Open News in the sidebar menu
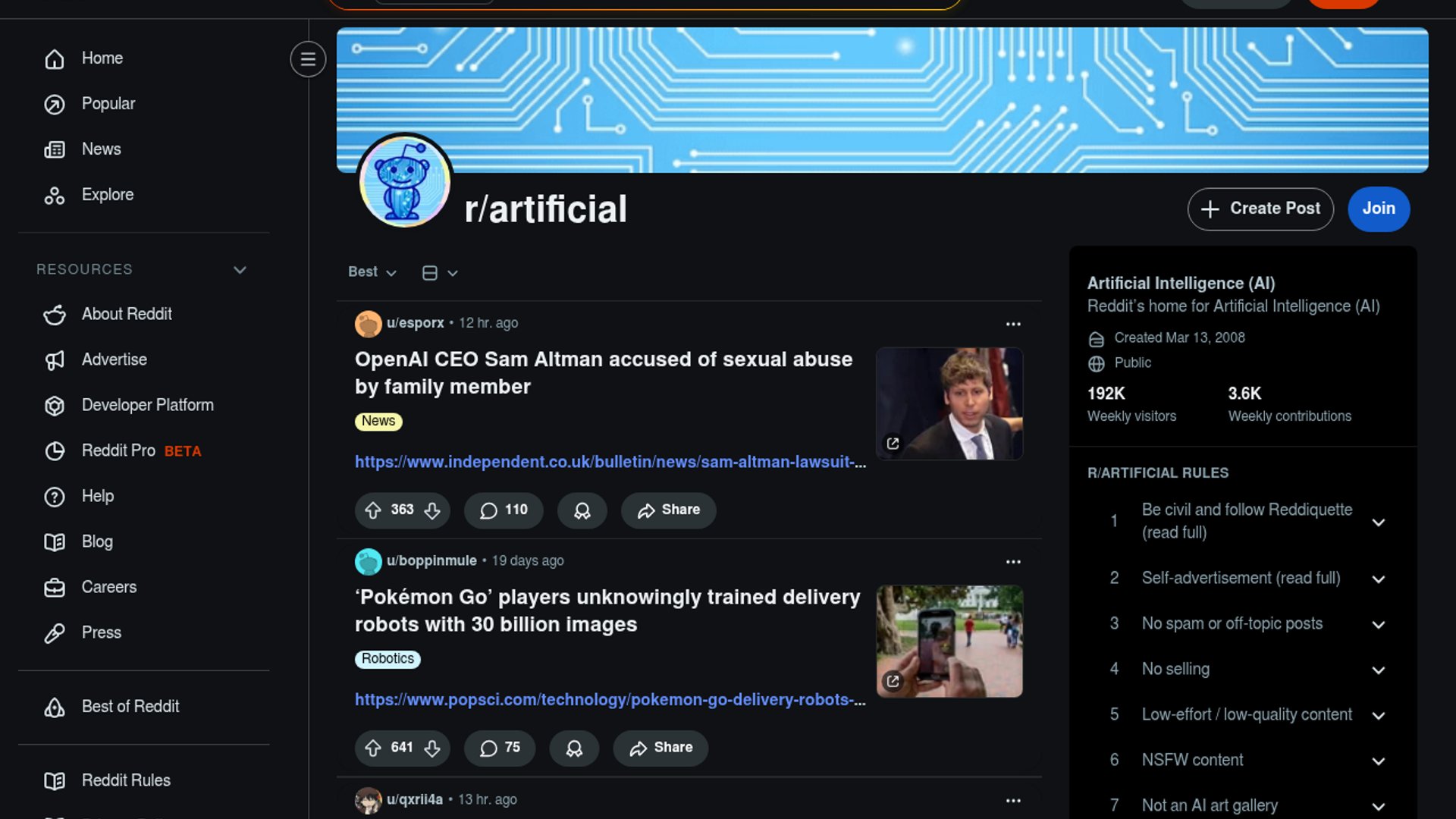 [x=101, y=149]
